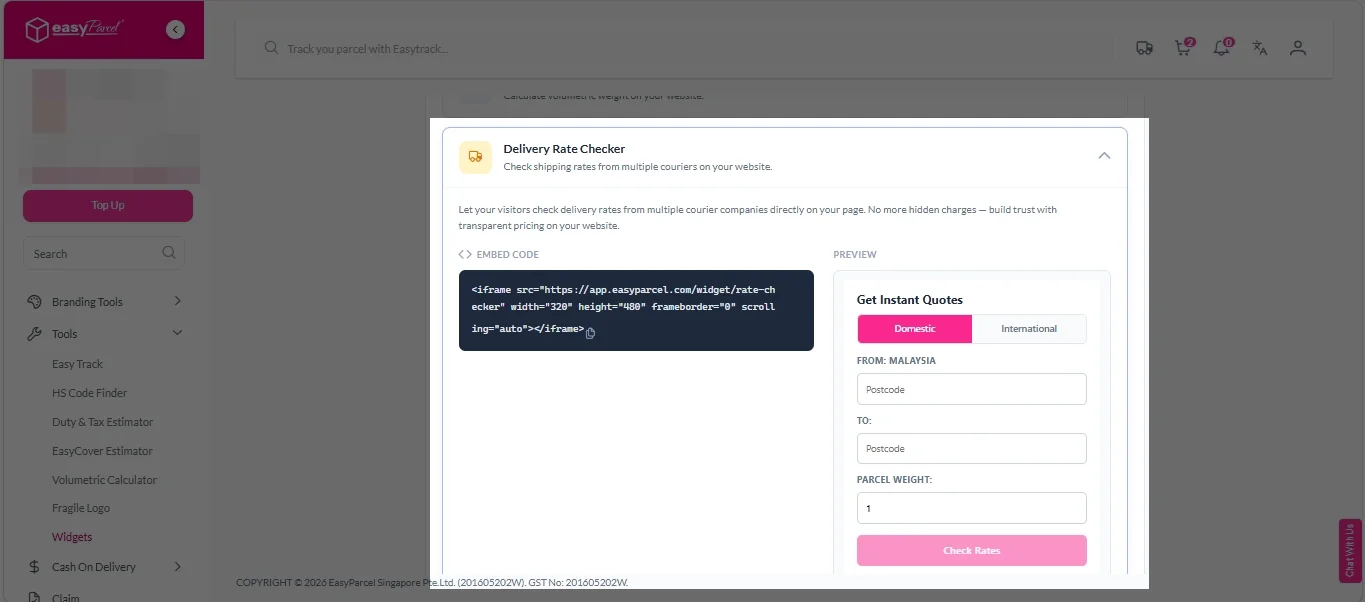
Task: Open Fragile Logo tool
Action: (x=81, y=509)
